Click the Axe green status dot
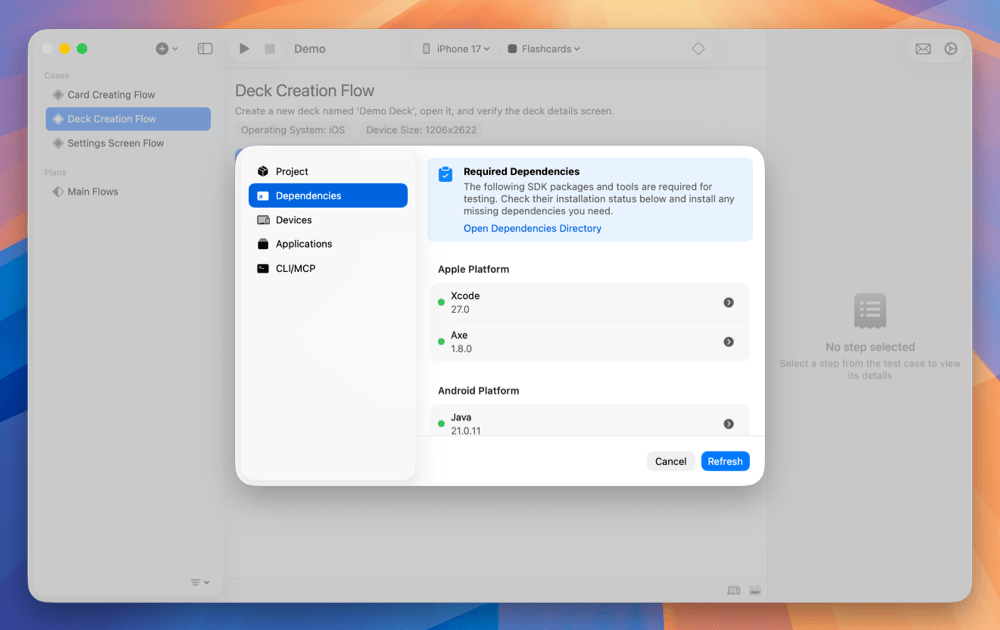Image resolution: width=1000 pixels, height=630 pixels. (x=441, y=342)
